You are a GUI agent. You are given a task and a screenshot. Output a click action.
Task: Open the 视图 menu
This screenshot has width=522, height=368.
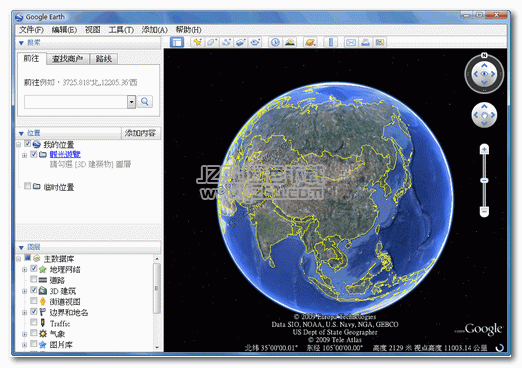tap(92, 30)
